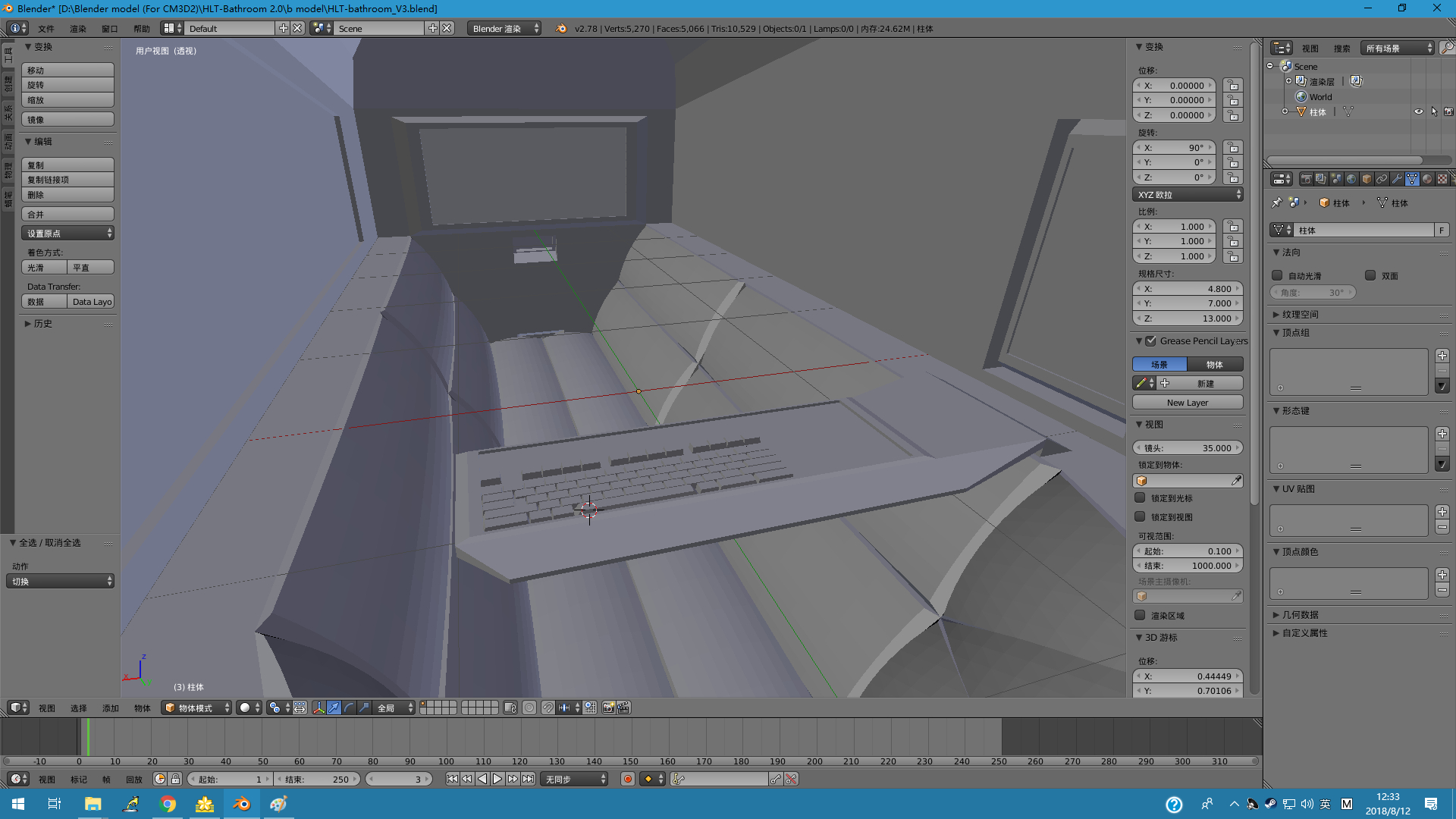Open the Modifiers wrench properties tab
The width and height of the screenshot is (1456, 819).
[1397, 179]
